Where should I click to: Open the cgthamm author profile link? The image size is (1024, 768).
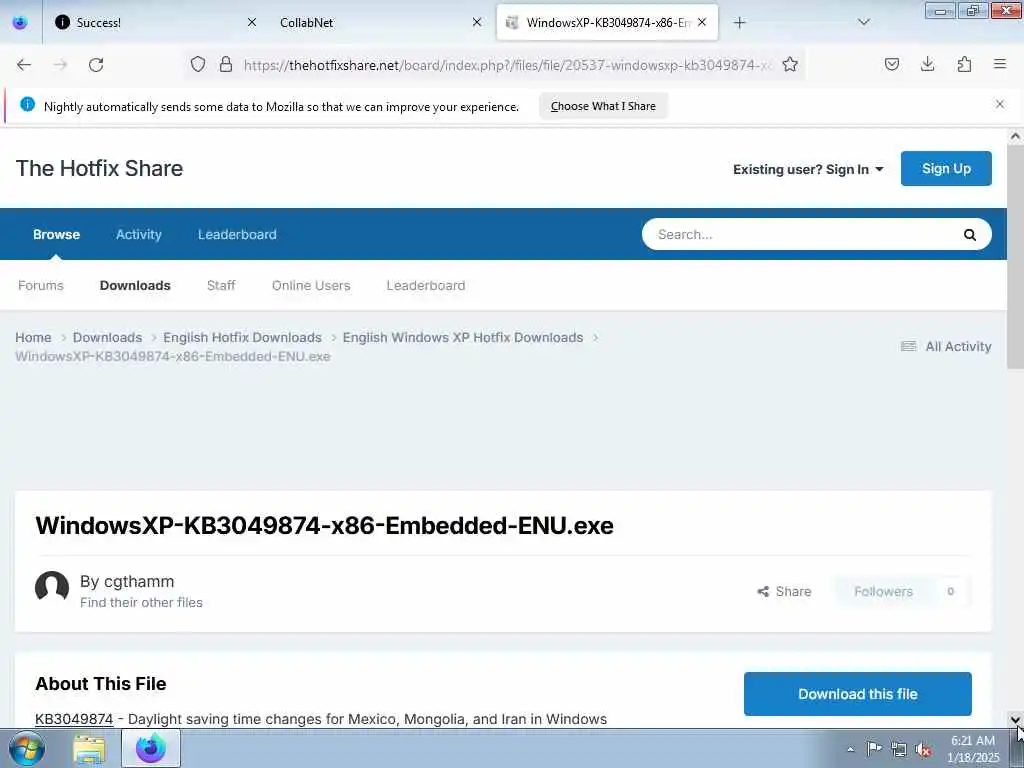coord(138,581)
